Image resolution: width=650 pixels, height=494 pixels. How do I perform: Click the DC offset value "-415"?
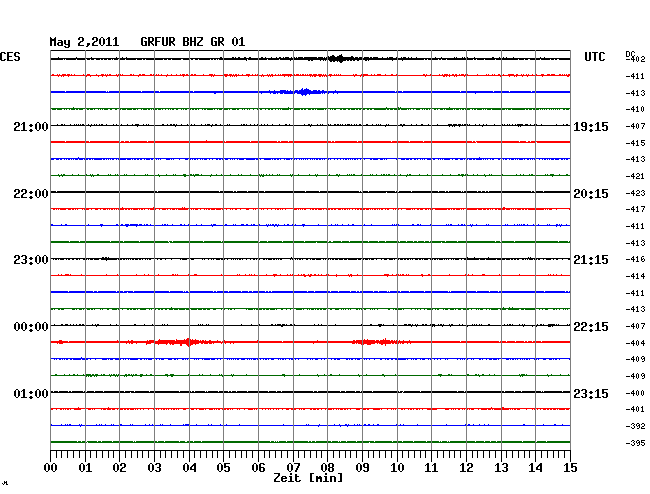tap(635, 143)
